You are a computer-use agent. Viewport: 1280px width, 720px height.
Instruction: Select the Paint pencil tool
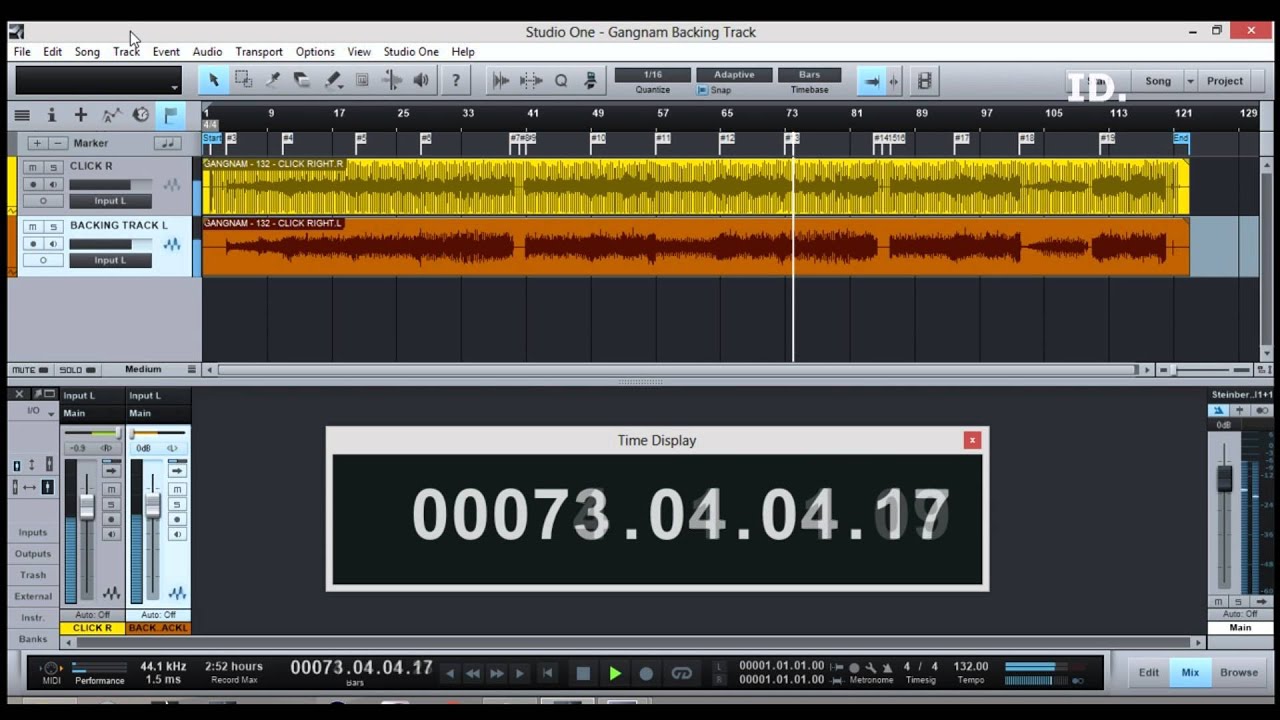click(x=333, y=81)
